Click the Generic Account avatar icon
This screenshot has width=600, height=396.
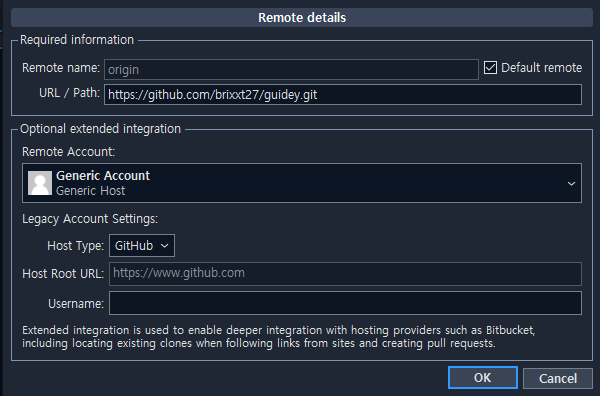point(40,183)
